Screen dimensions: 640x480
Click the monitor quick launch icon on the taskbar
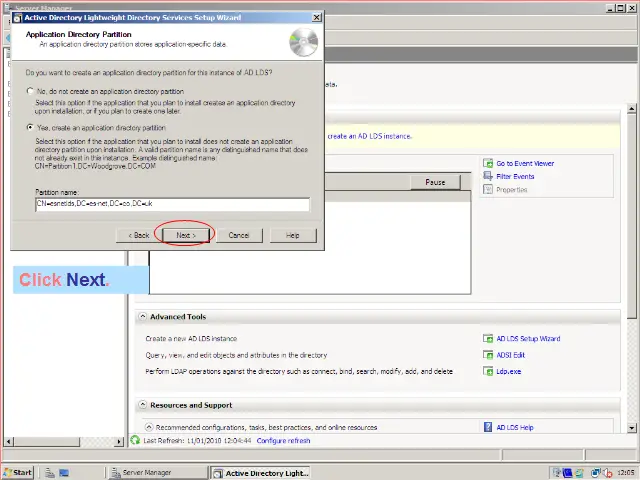(64, 473)
